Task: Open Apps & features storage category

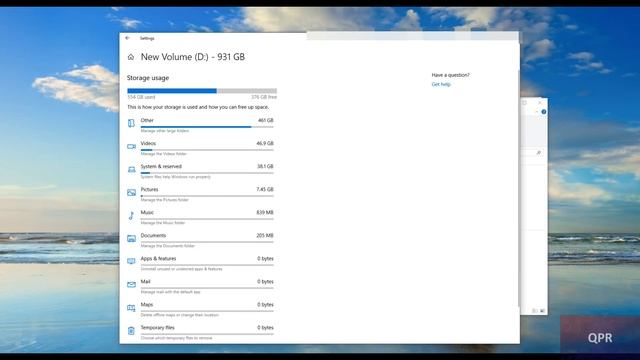Action: pyautogui.click(x=200, y=263)
